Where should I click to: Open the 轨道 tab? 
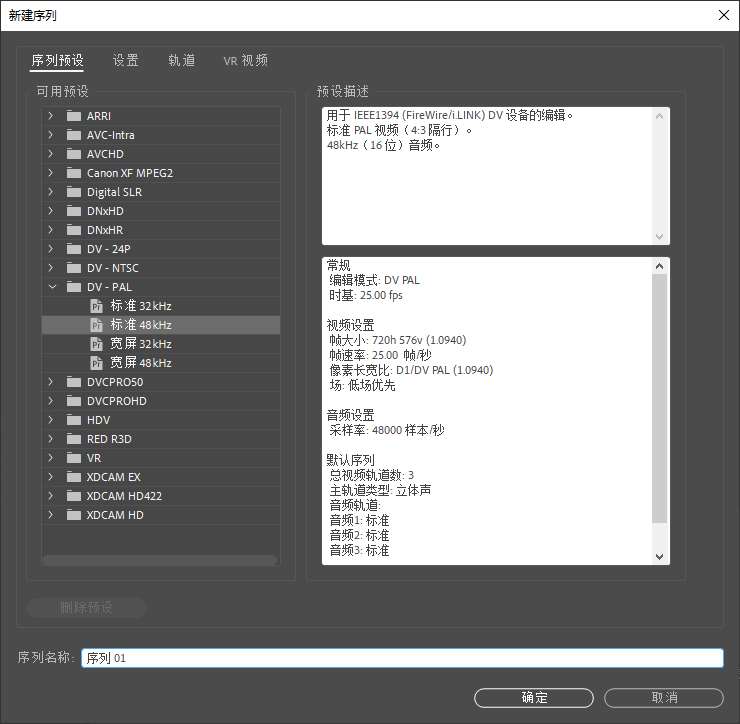182,60
